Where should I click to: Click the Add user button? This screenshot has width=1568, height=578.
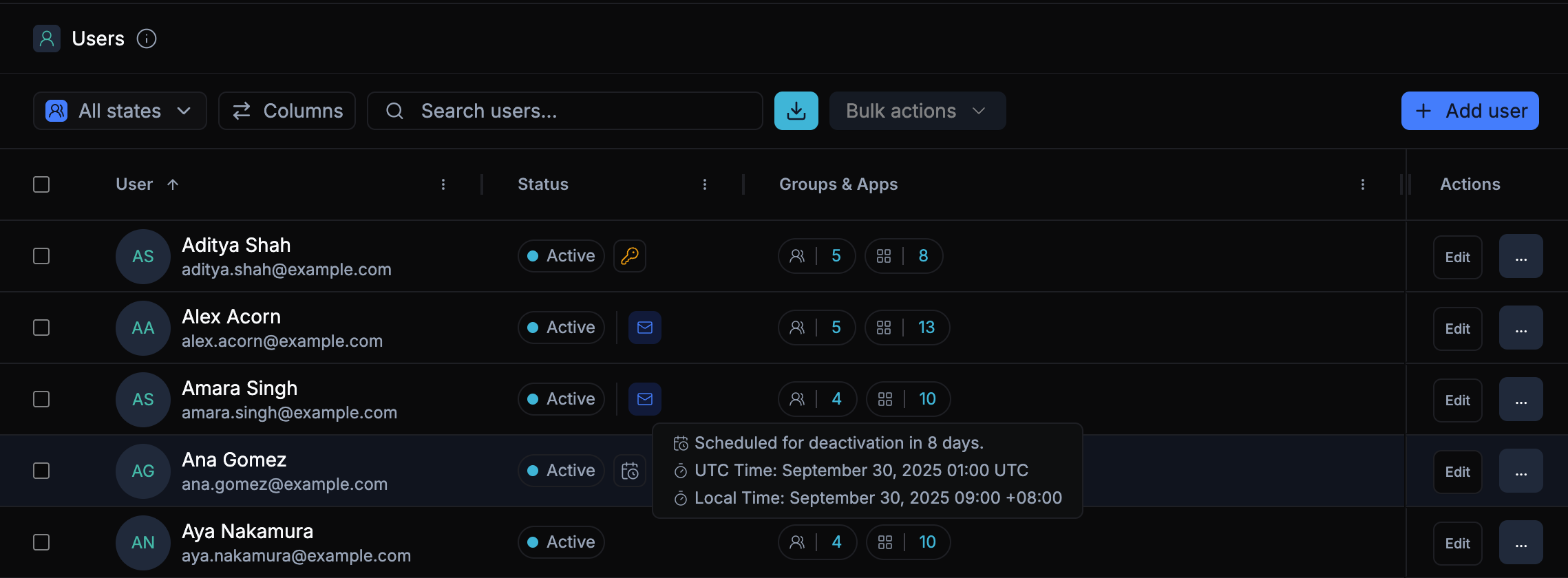coord(1470,111)
